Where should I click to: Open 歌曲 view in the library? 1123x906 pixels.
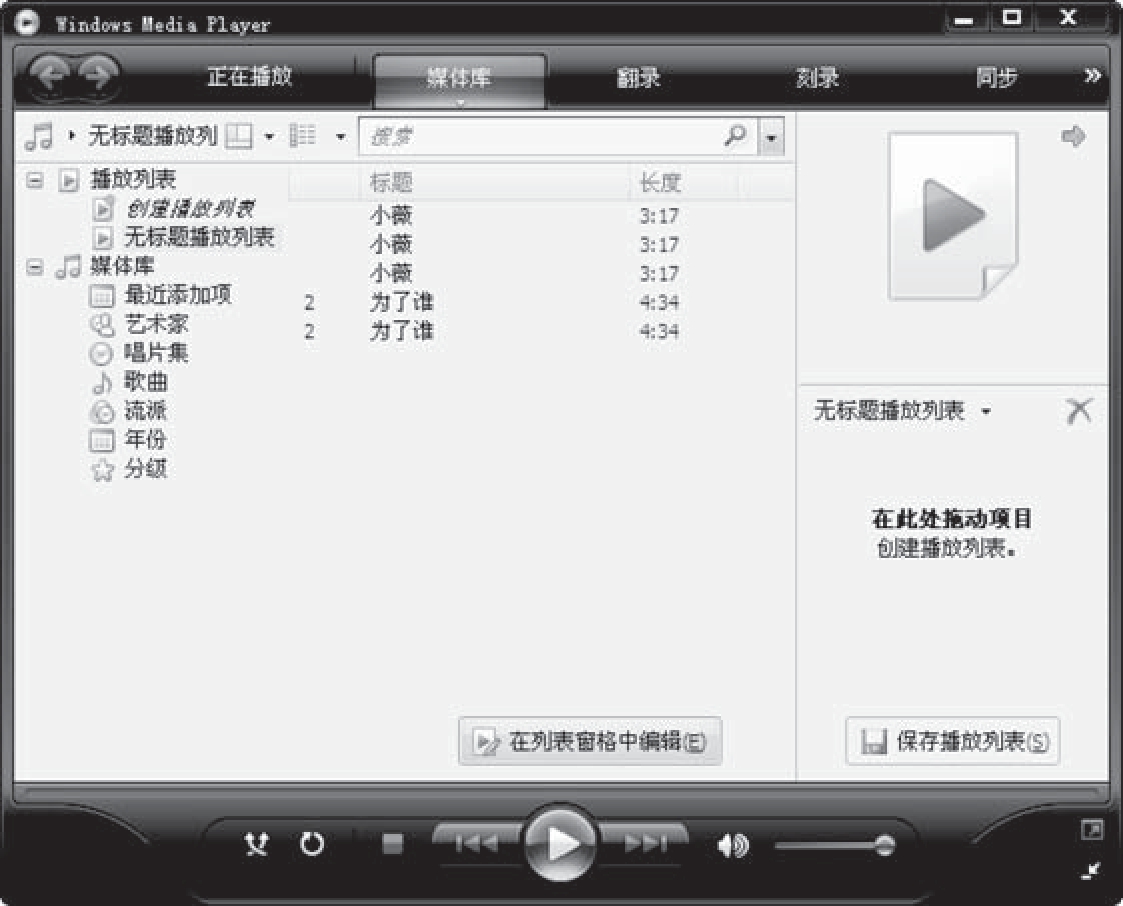[145, 381]
